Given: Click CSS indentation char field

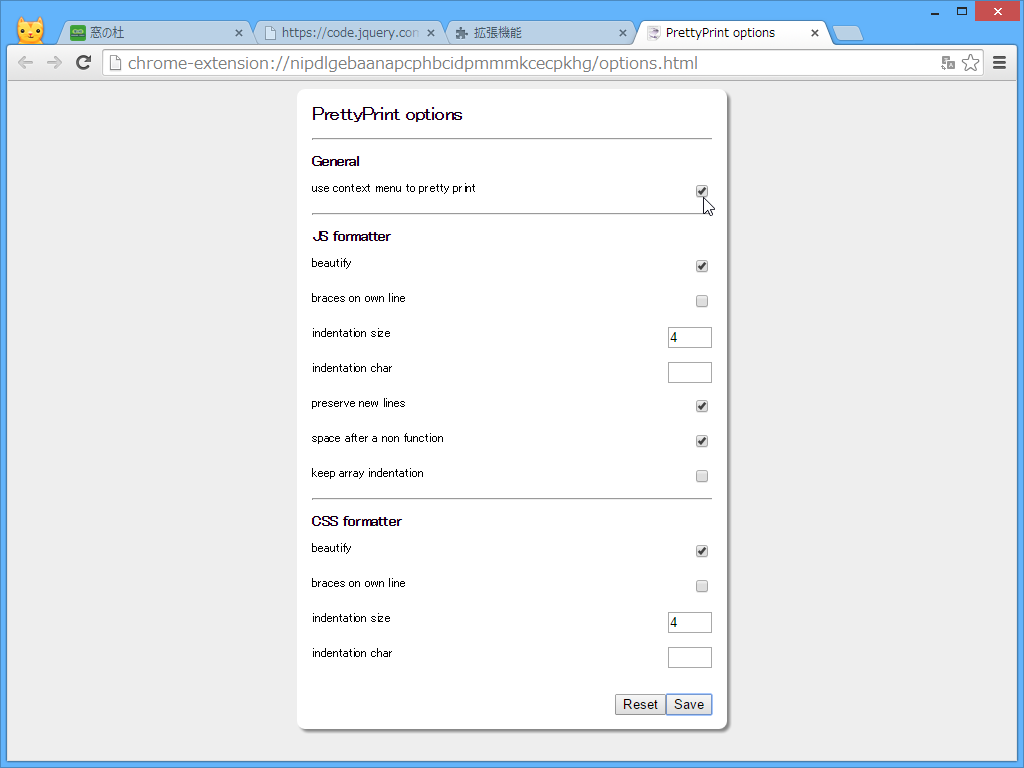Looking at the screenshot, I should click(690, 658).
